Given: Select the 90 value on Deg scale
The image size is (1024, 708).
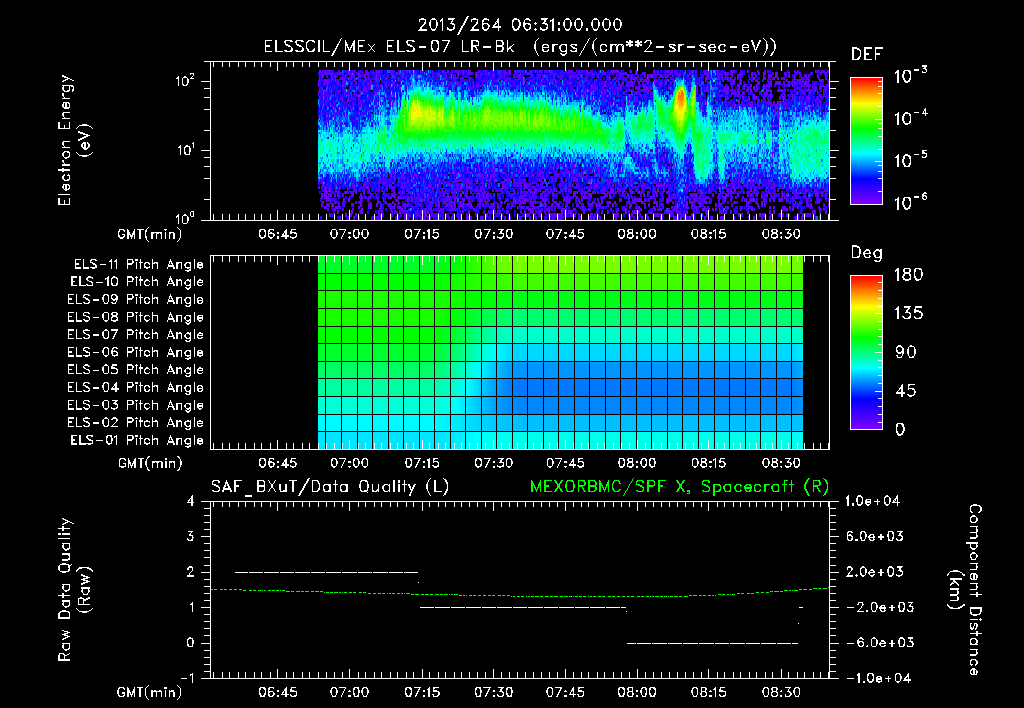Looking at the screenshot, I should point(906,352).
